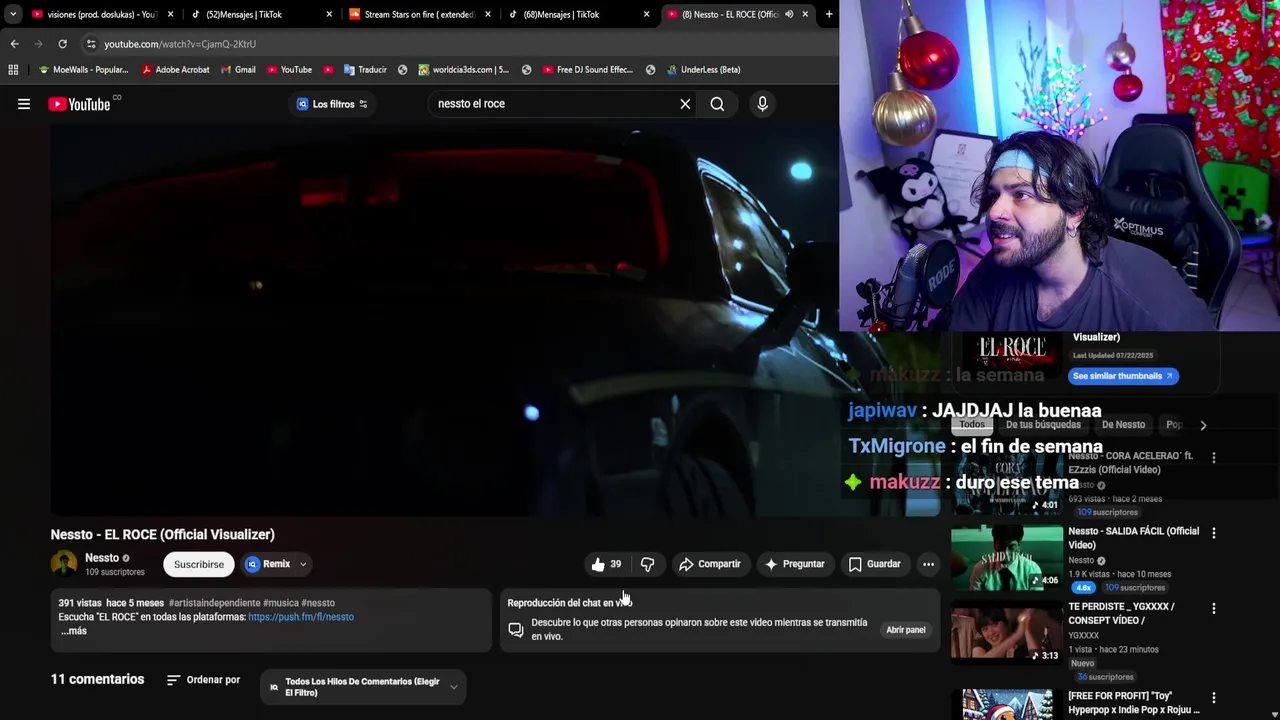Open a new browser tab
The height and width of the screenshot is (720, 1280).
pyautogui.click(x=829, y=14)
